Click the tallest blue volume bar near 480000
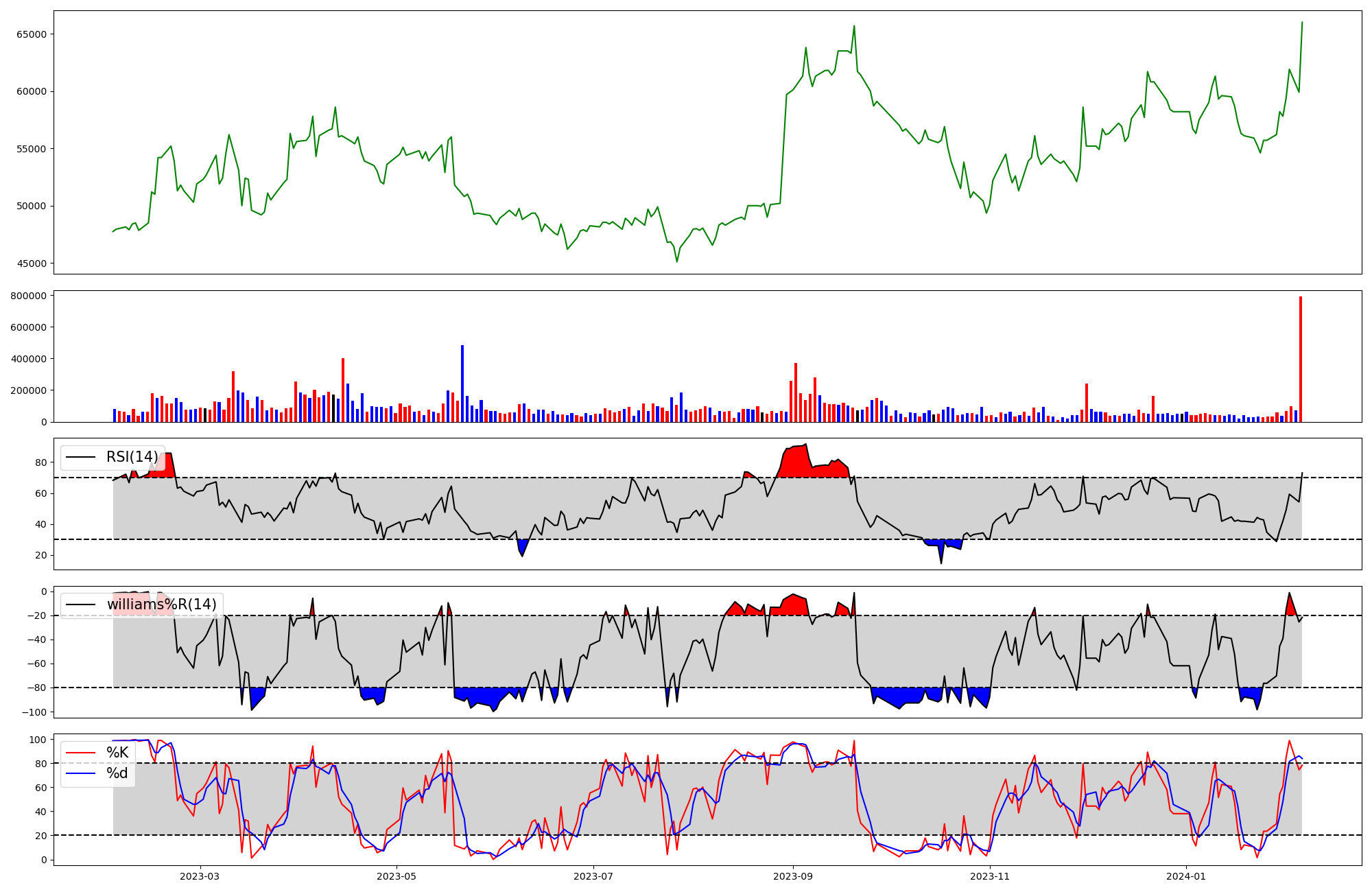 (462, 384)
